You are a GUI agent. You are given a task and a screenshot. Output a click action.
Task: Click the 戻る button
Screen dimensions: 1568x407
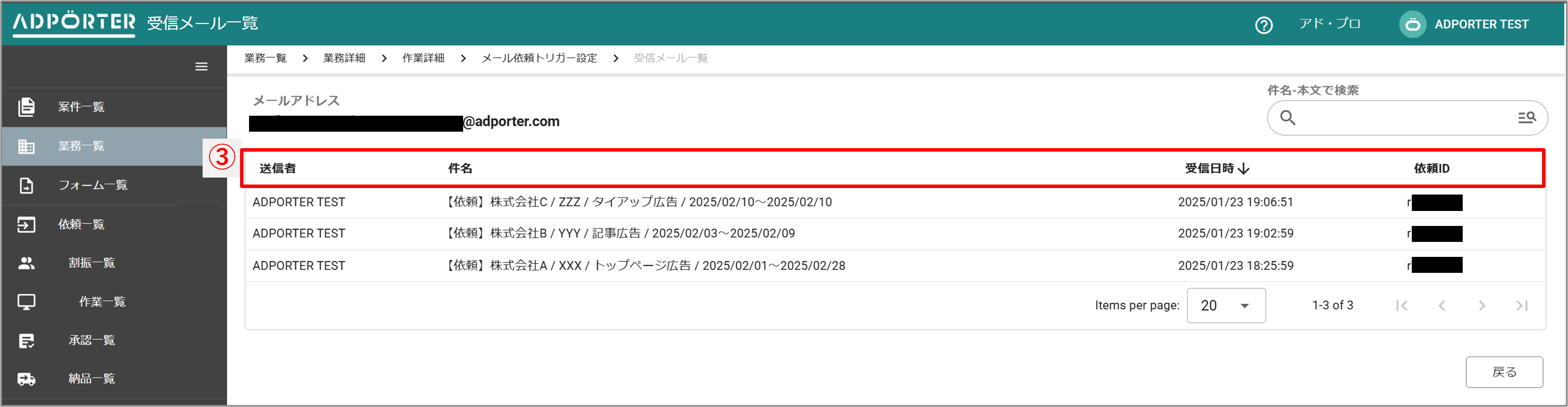(x=1504, y=372)
